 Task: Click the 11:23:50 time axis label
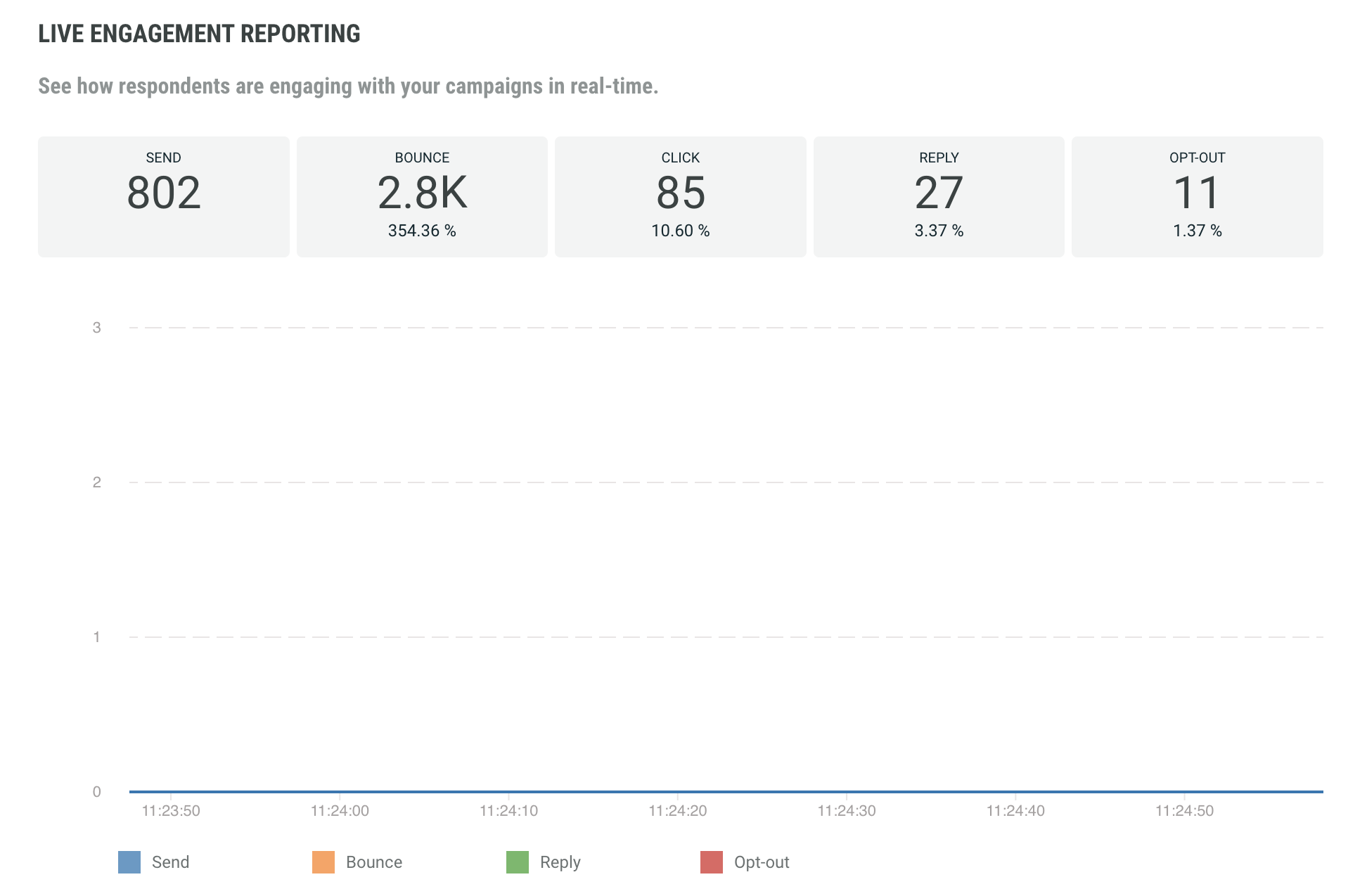click(171, 811)
